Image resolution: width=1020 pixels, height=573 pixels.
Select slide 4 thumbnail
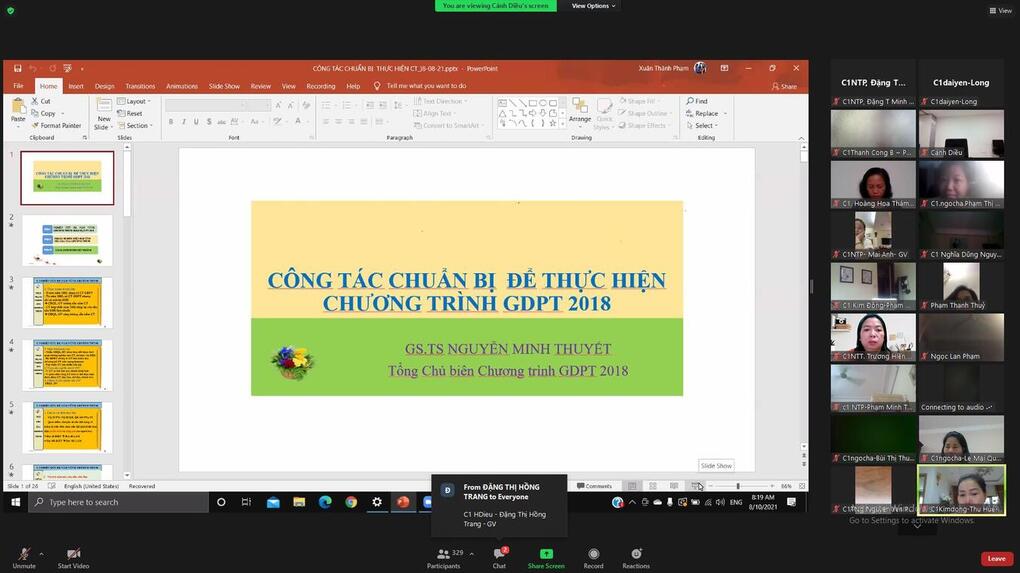[67, 366]
